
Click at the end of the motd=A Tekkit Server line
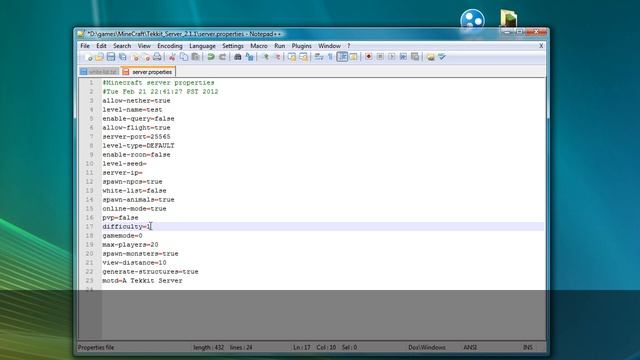pos(183,281)
